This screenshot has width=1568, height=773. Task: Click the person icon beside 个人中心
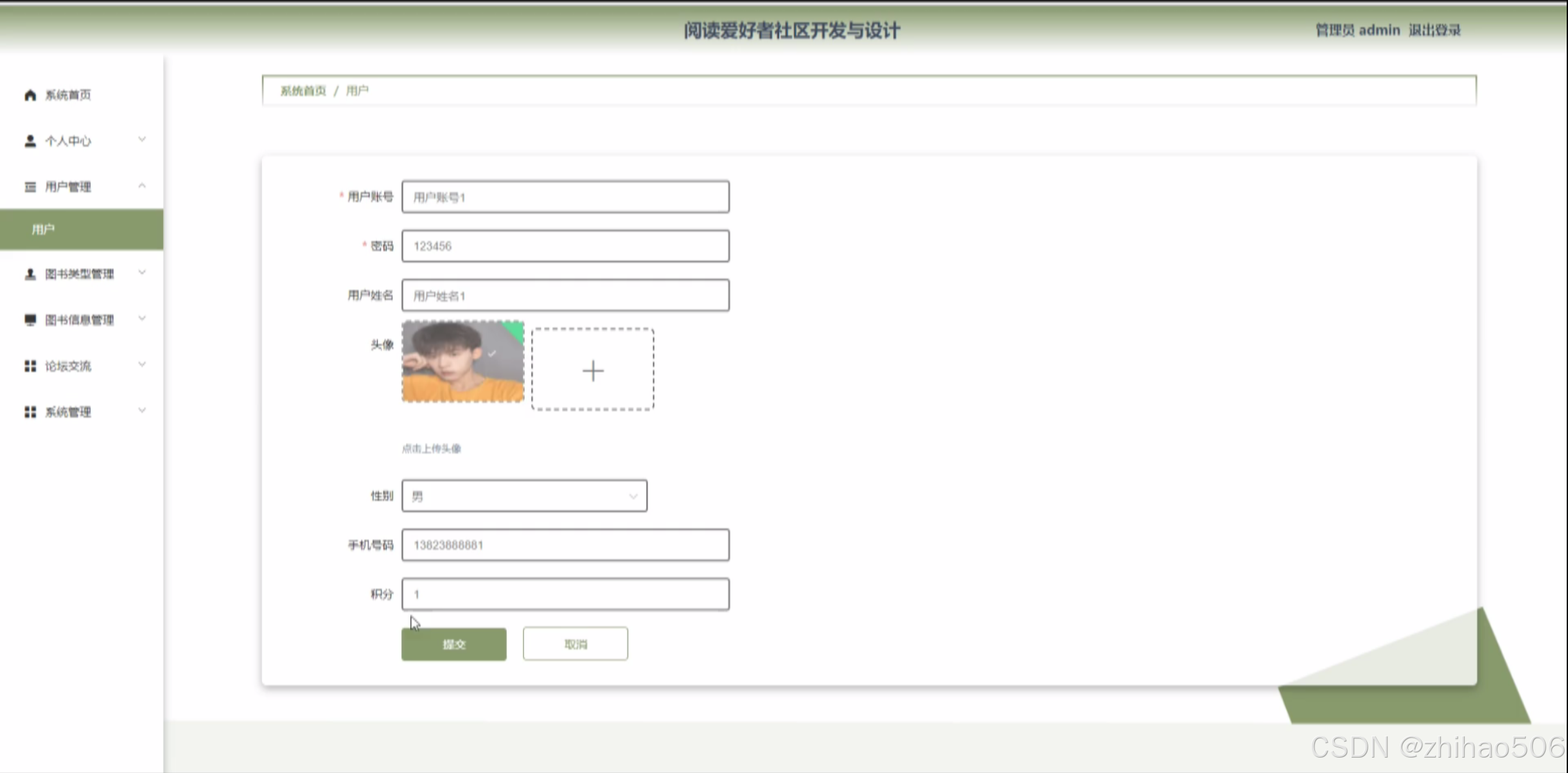pos(30,141)
